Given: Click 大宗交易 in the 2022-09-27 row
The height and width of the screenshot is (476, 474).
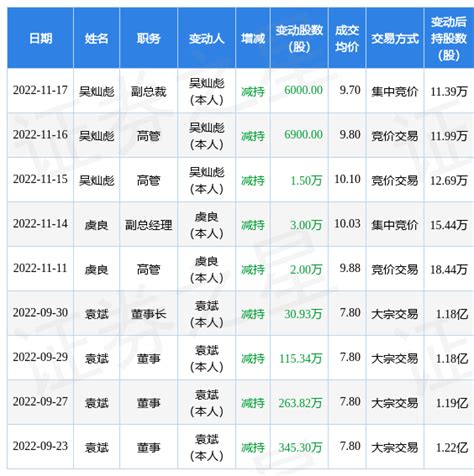Looking at the screenshot, I should tap(395, 403).
